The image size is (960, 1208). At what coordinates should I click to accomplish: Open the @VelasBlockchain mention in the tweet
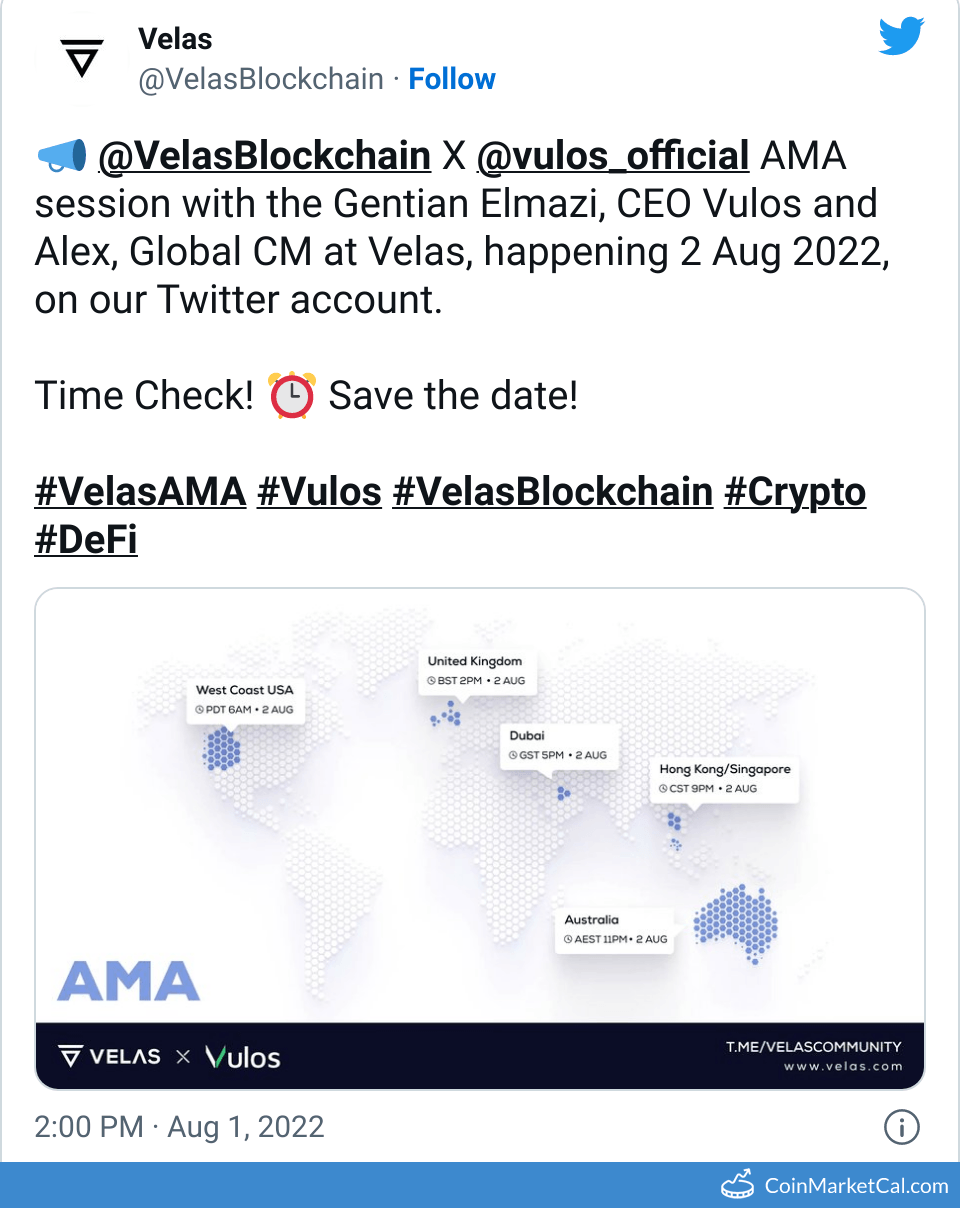(262, 154)
